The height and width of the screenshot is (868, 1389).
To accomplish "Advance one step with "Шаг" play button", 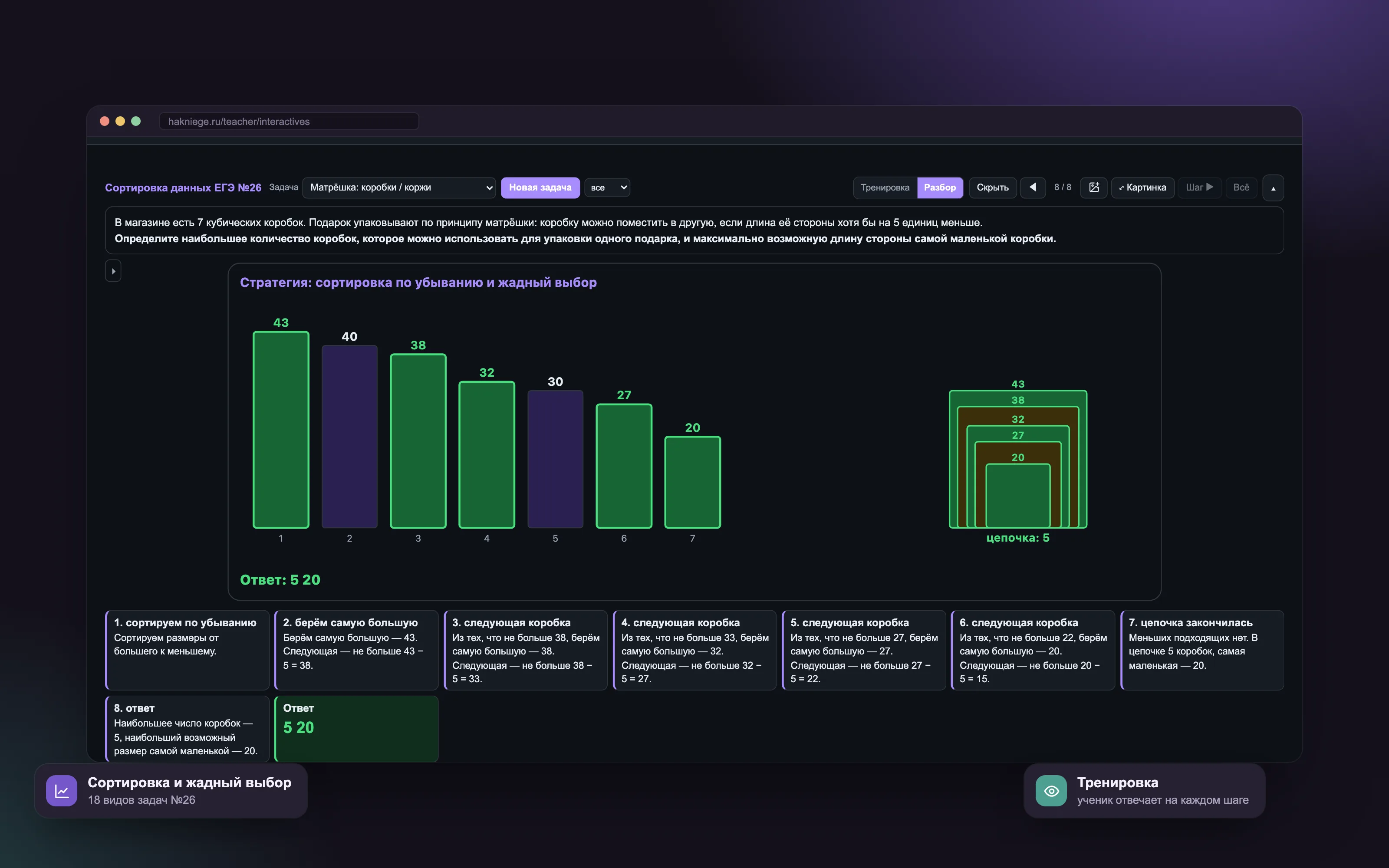I will [1199, 188].
